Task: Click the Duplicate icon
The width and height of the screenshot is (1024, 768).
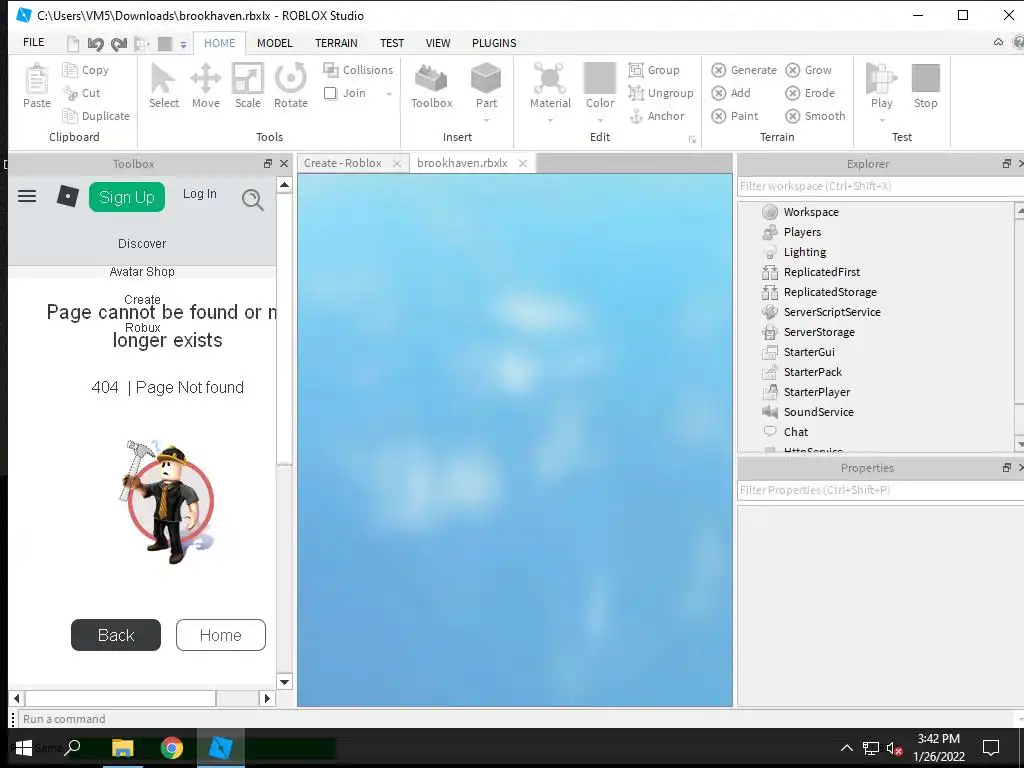Action: click(x=70, y=116)
